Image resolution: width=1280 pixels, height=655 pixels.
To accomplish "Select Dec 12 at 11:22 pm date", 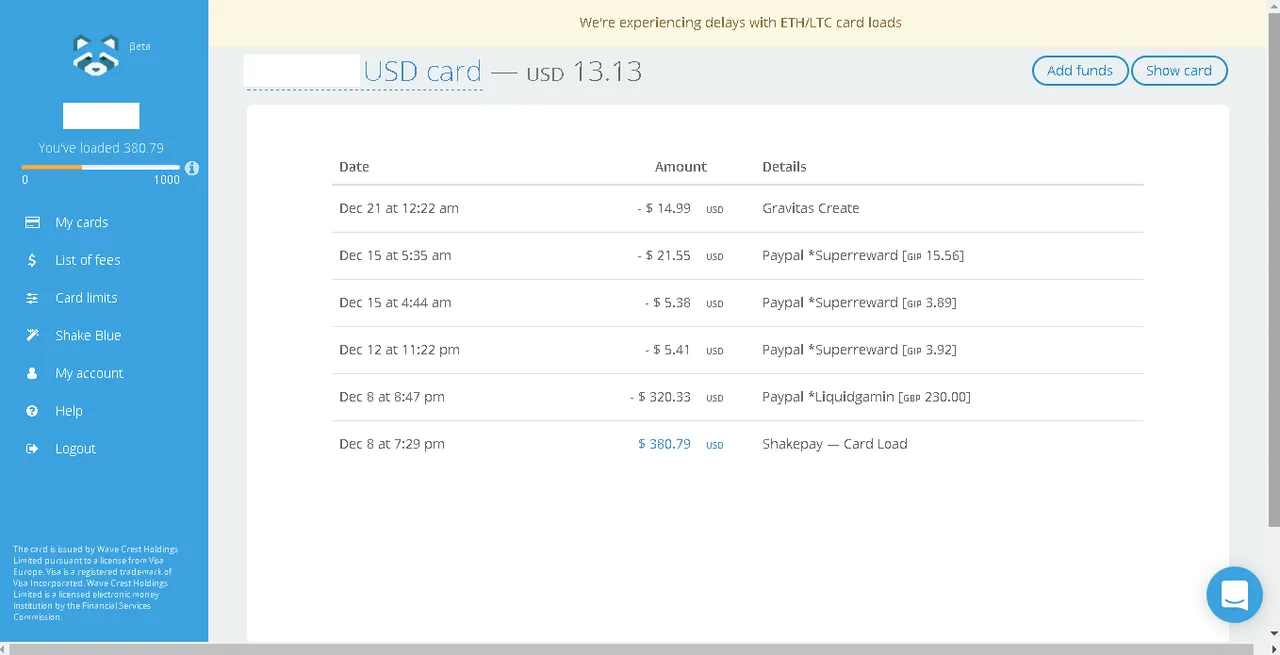I will click(399, 349).
